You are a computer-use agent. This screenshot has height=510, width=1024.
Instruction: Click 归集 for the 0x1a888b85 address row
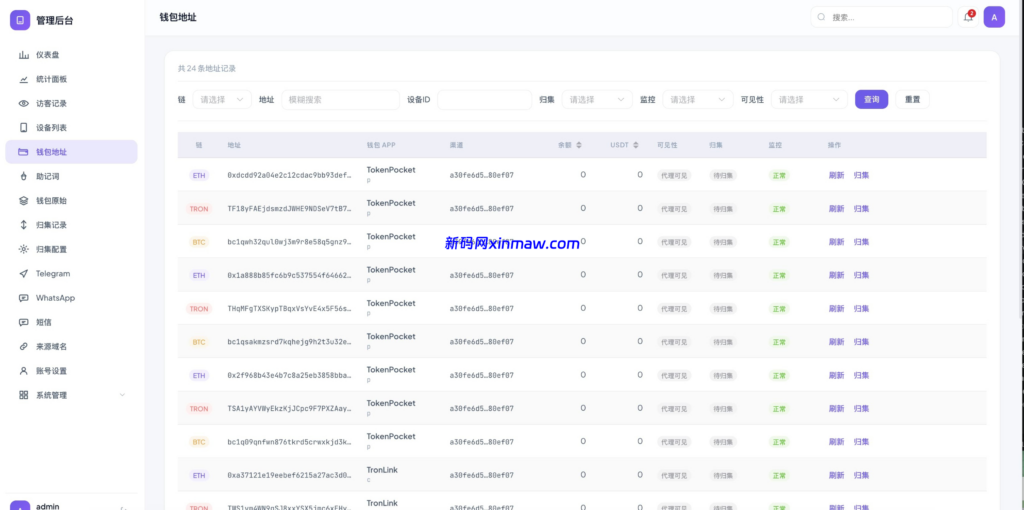tap(861, 275)
